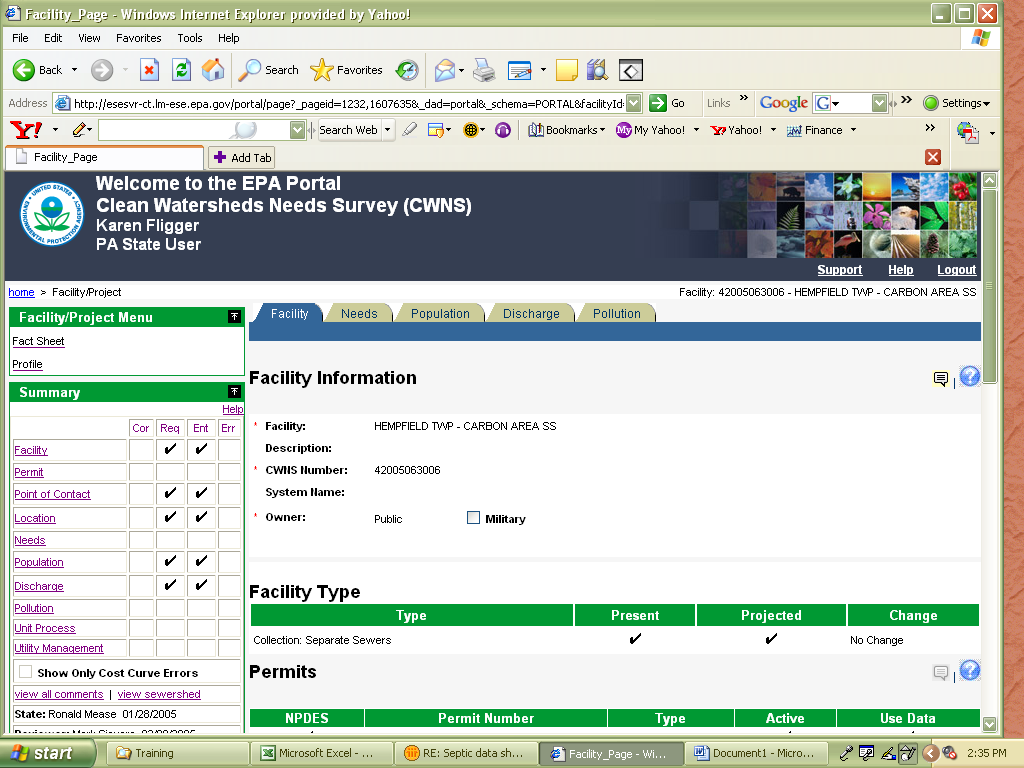This screenshot has height=768, width=1024.
Task: Open Yahoo search field dropdown arrow
Action: coord(297,130)
